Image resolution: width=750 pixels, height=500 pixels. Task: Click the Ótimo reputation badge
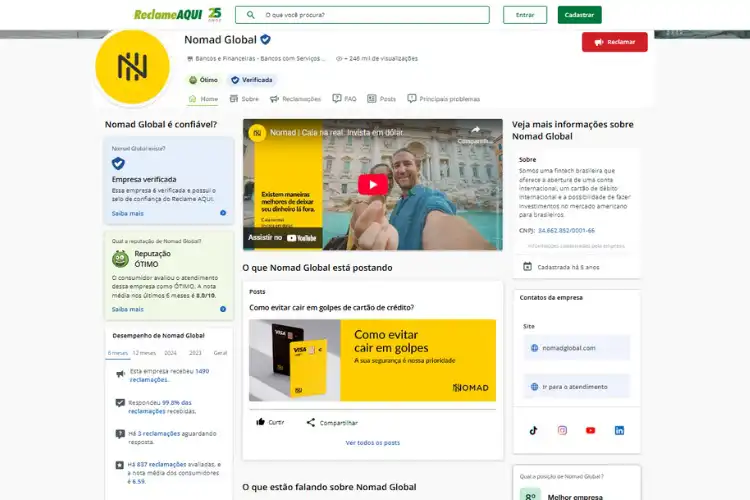[203, 80]
